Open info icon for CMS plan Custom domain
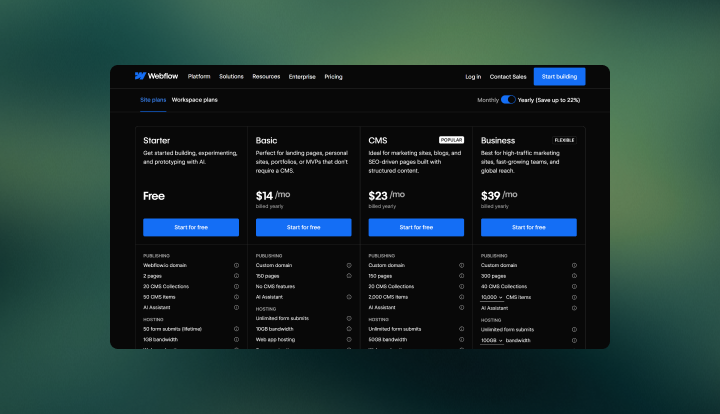Viewport: 720px width, 414px height. (461, 265)
